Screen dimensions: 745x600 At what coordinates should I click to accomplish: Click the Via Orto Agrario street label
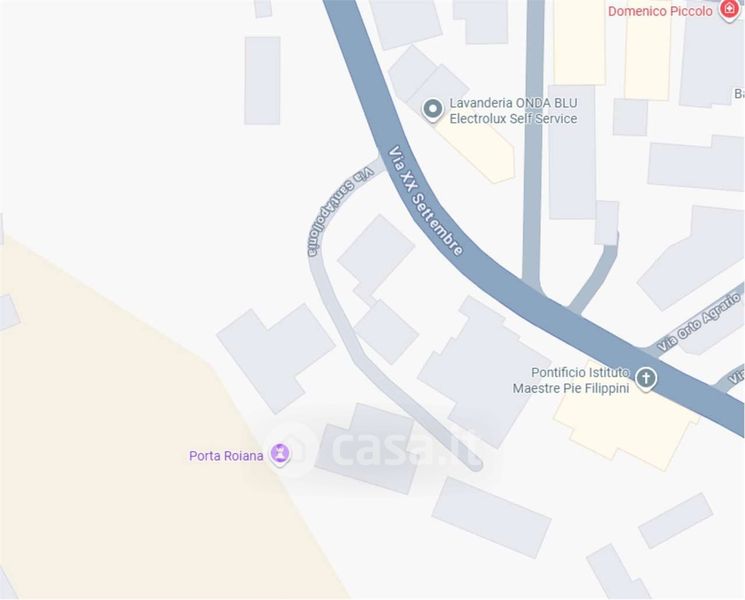point(700,322)
